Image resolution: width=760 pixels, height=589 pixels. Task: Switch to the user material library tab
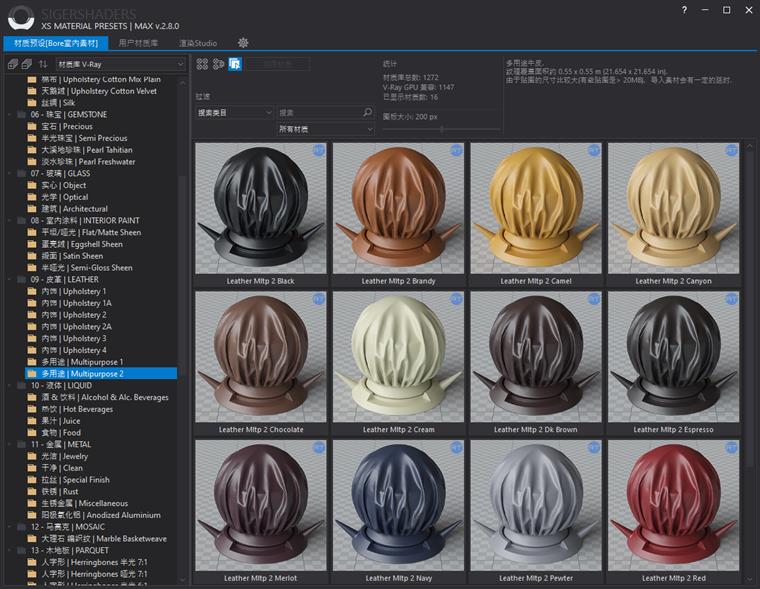[x=139, y=43]
